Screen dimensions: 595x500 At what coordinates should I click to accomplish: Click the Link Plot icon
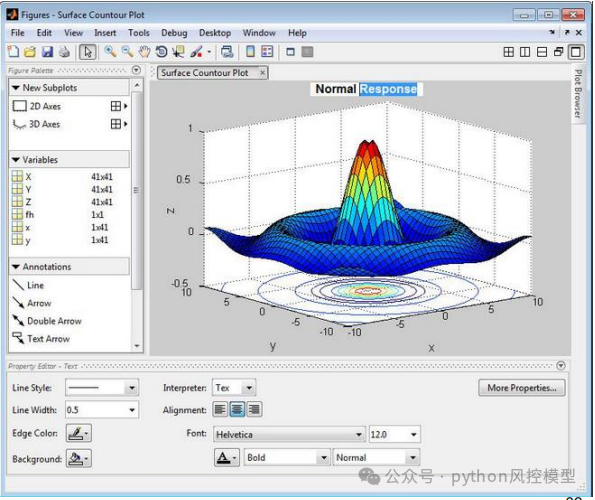[x=227, y=52]
